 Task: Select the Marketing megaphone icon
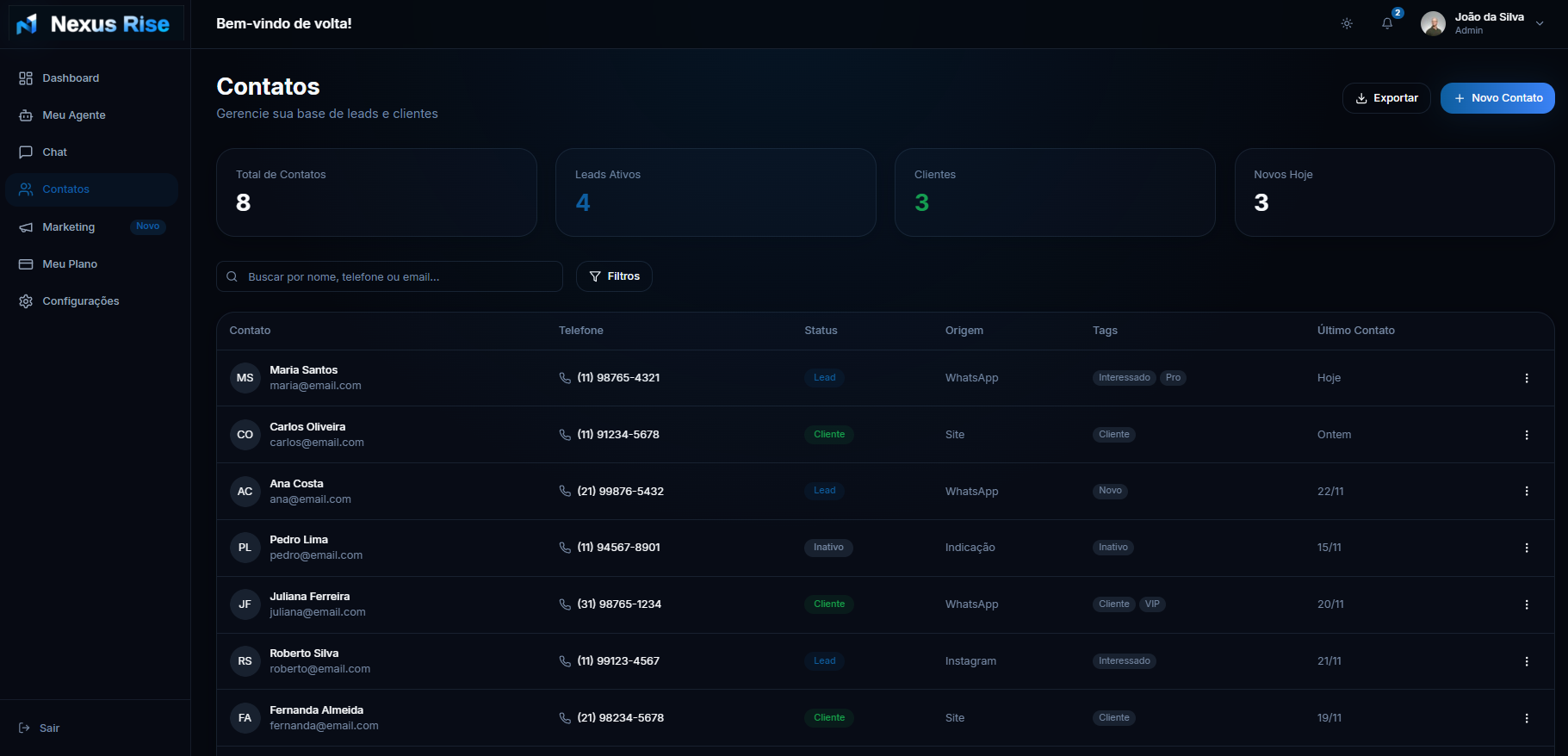point(26,227)
